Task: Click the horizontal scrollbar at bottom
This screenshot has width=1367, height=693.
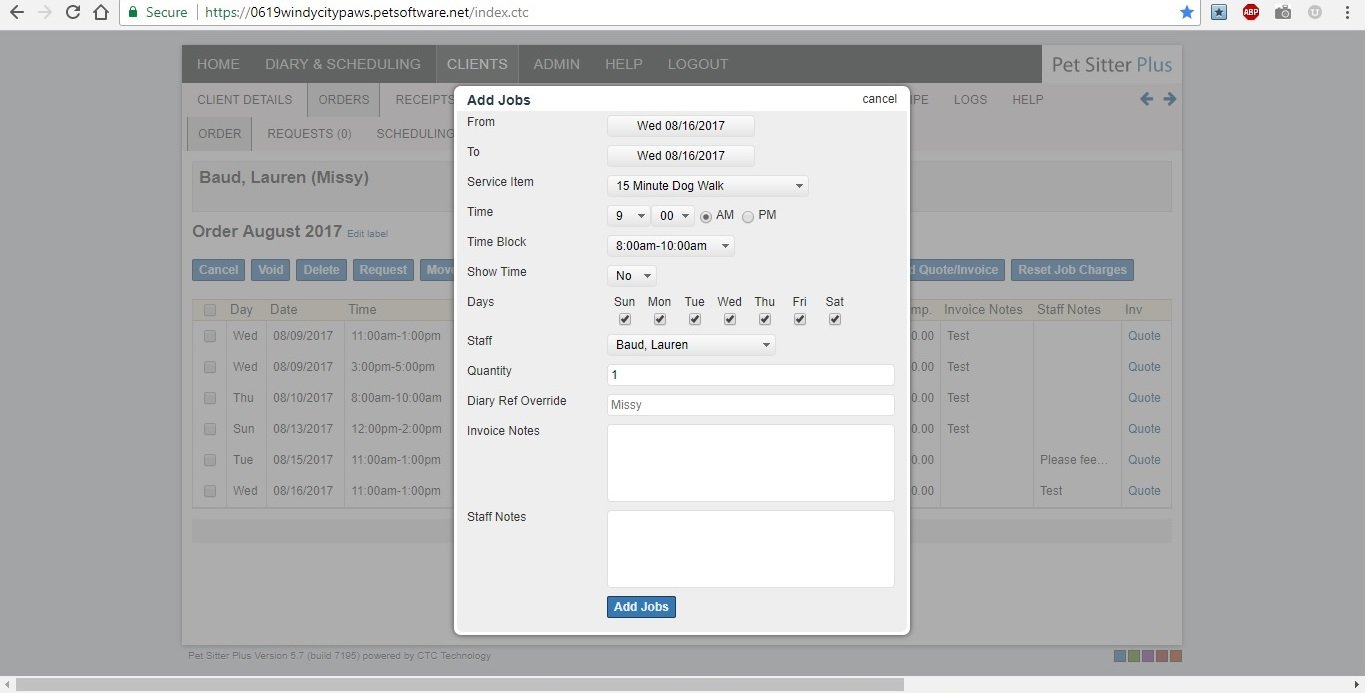Action: (460, 685)
